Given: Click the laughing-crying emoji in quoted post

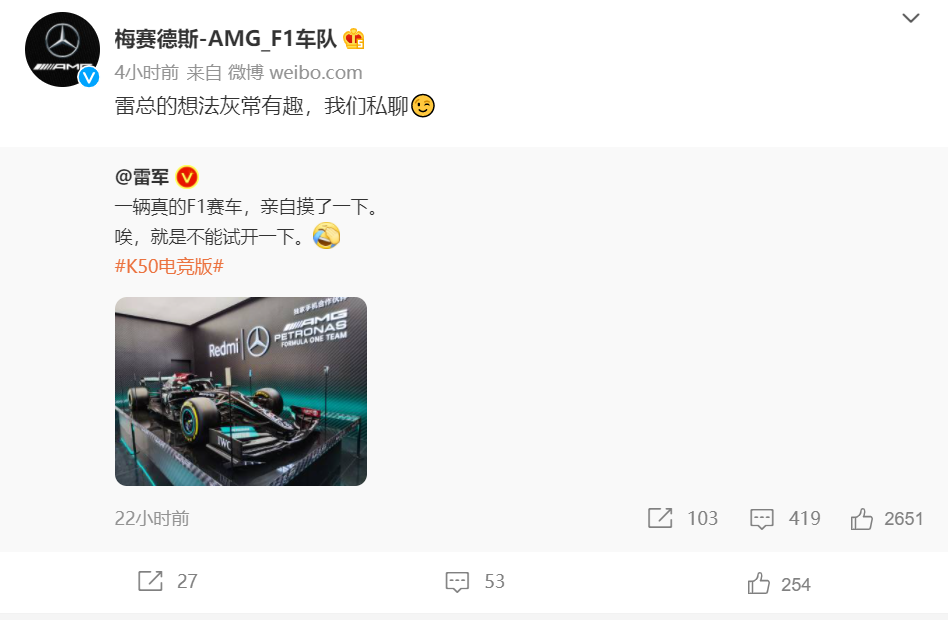Looking at the screenshot, I should (x=326, y=236).
